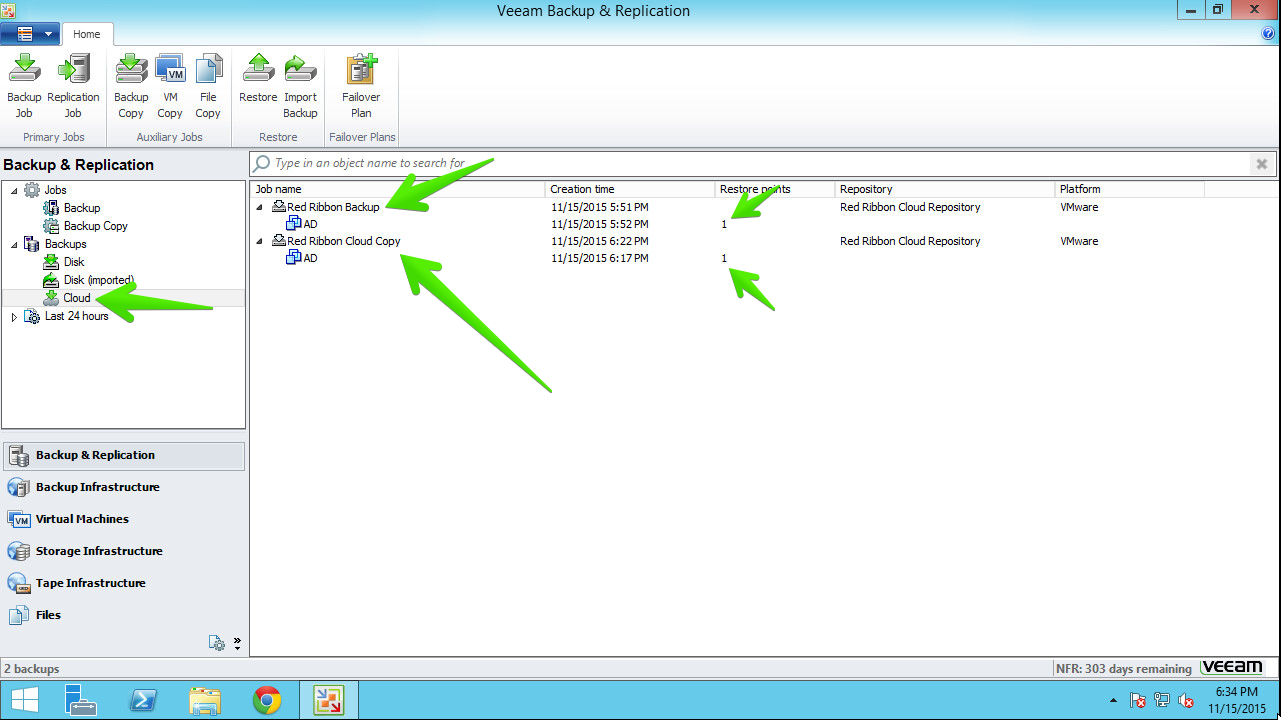Sort by Platform column header
Viewport: 1281px width, 720px height.
(x=1130, y=189)
